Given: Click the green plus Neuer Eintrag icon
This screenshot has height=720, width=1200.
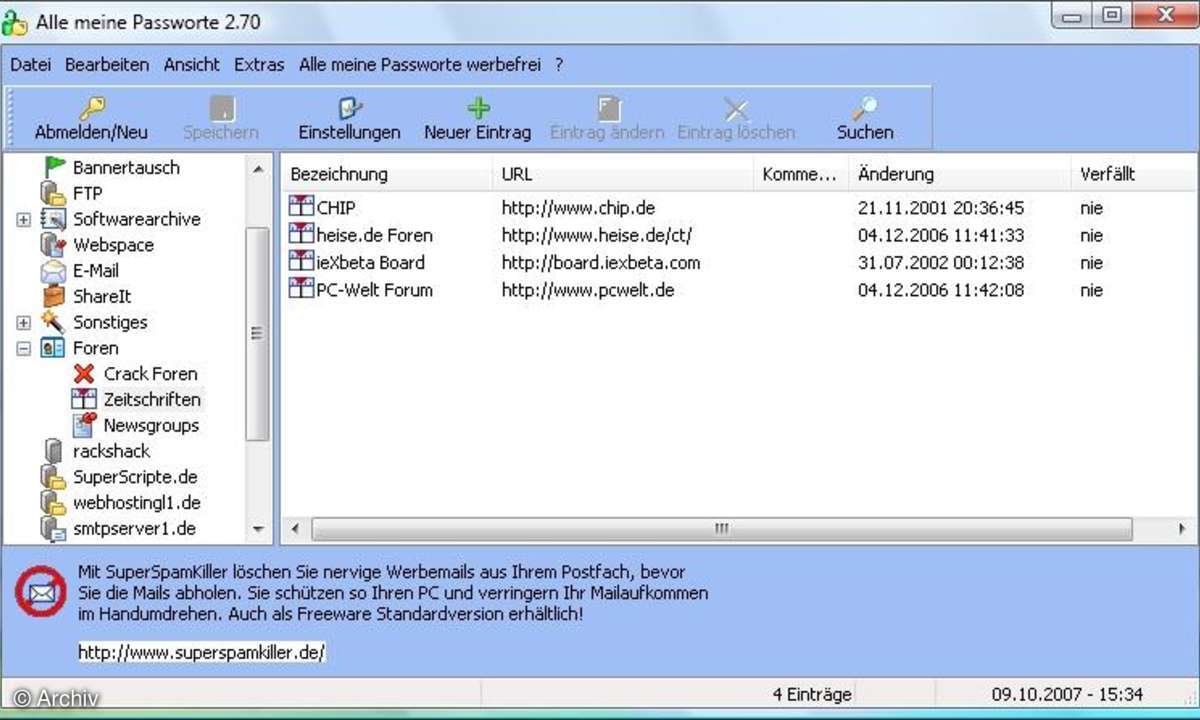Looking at the screenshot, I should [478, 108].
